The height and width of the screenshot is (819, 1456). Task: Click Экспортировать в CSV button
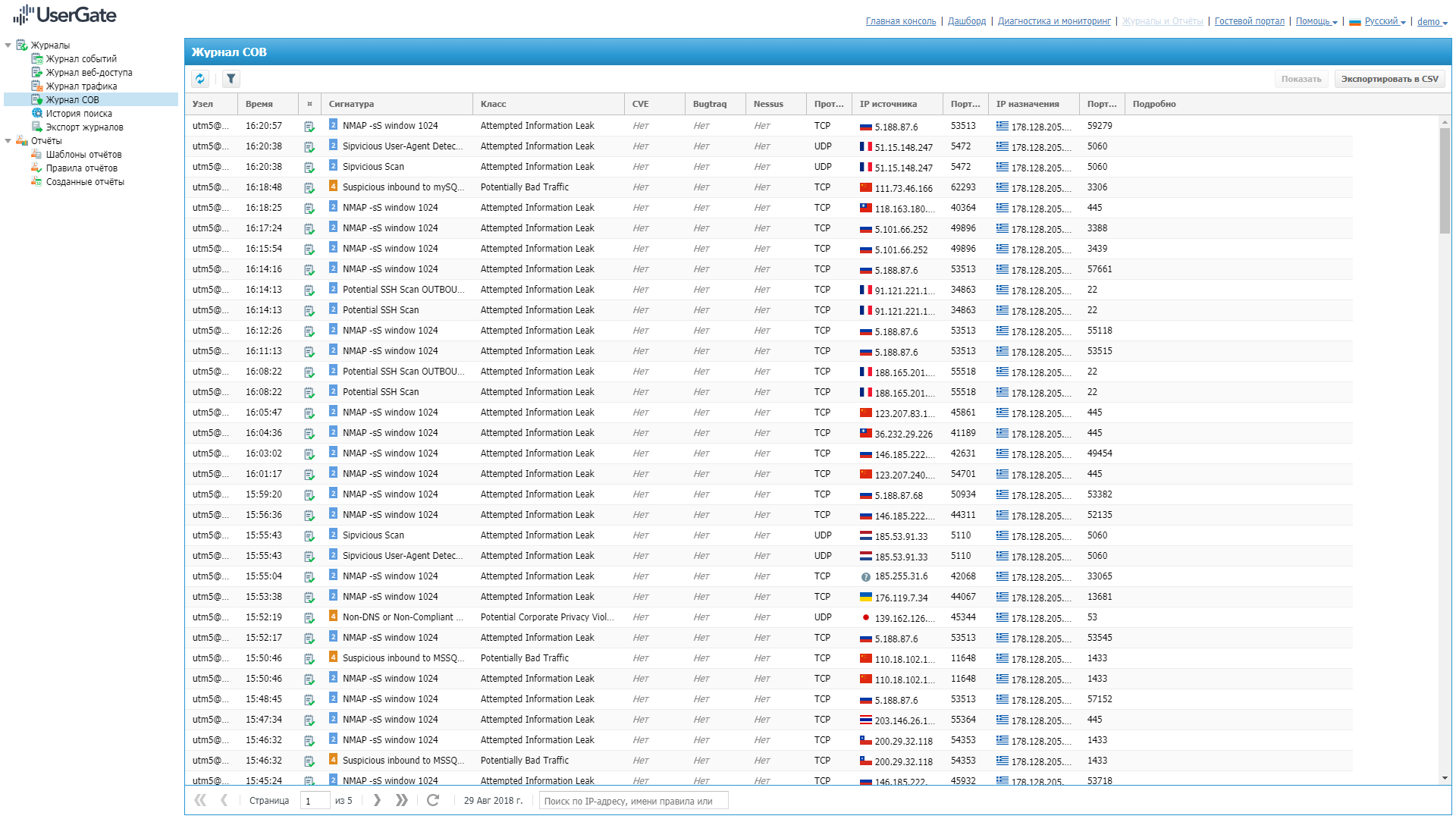1389,79
